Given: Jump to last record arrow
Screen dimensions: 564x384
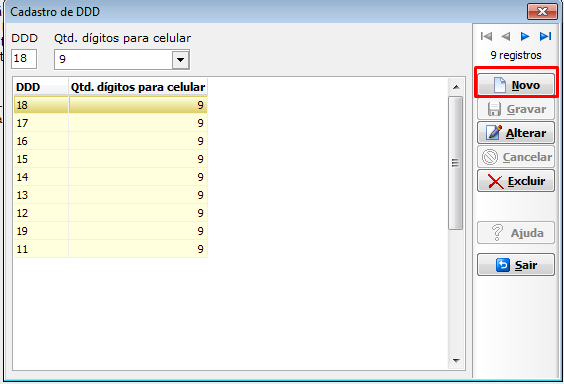Looking at the screenshot, I should coord(545,36).
